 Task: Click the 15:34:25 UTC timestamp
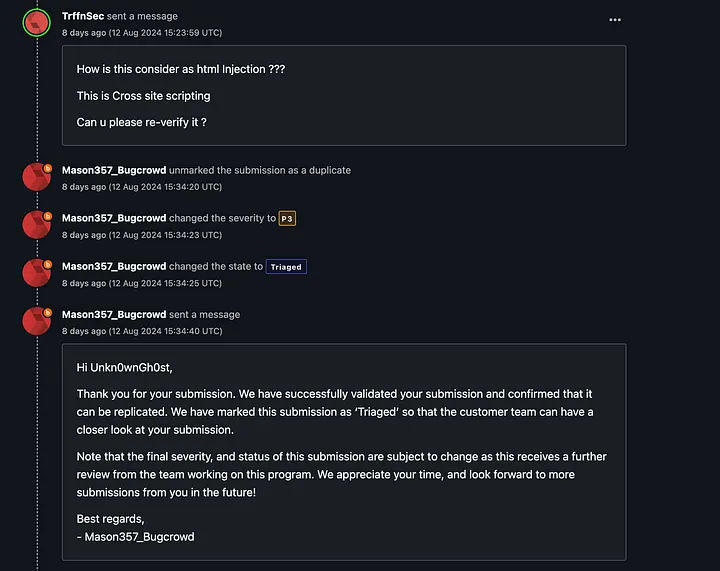(142, 283)
